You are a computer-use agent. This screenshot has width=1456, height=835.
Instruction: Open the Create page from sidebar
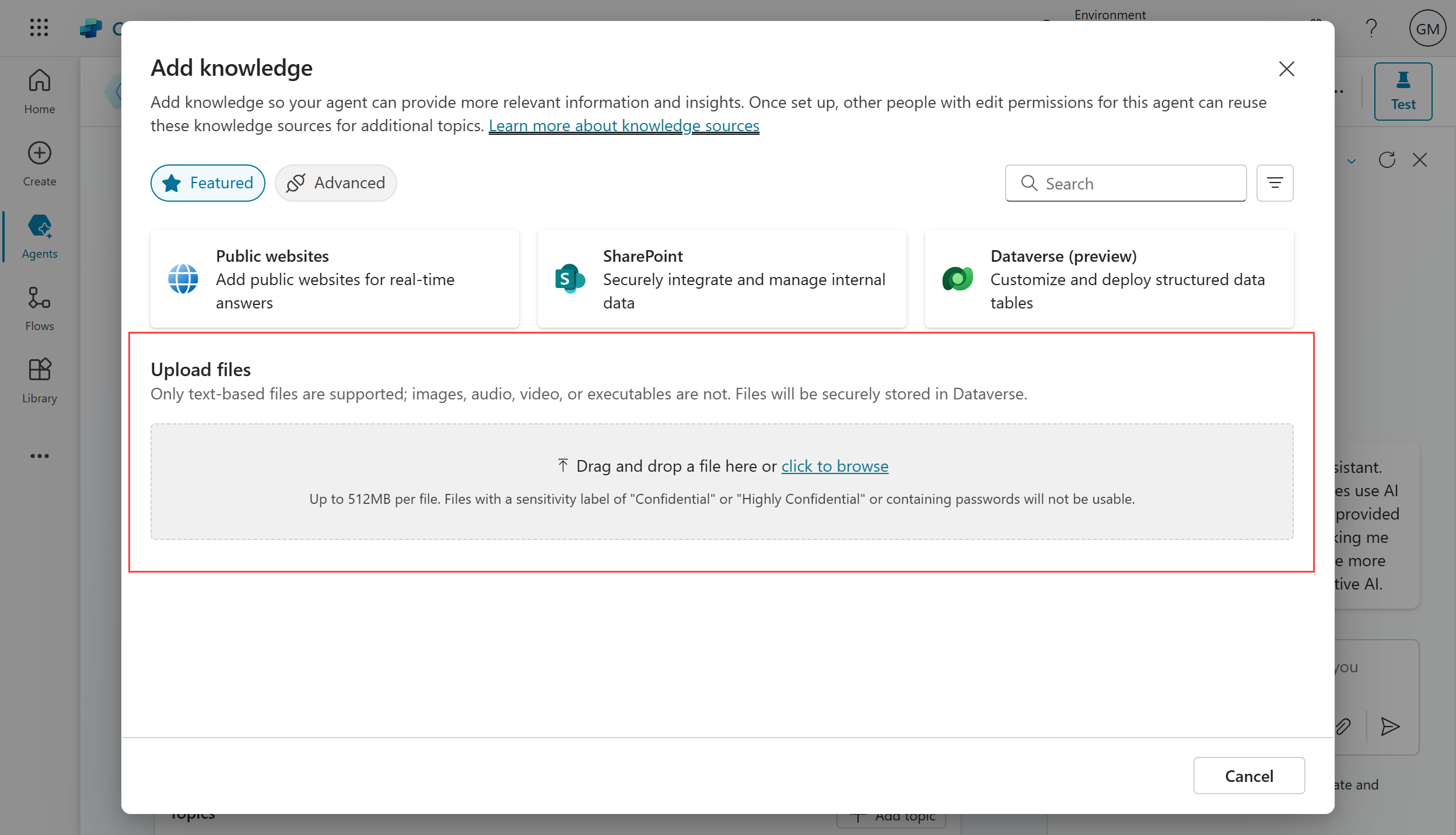[39, 164]
